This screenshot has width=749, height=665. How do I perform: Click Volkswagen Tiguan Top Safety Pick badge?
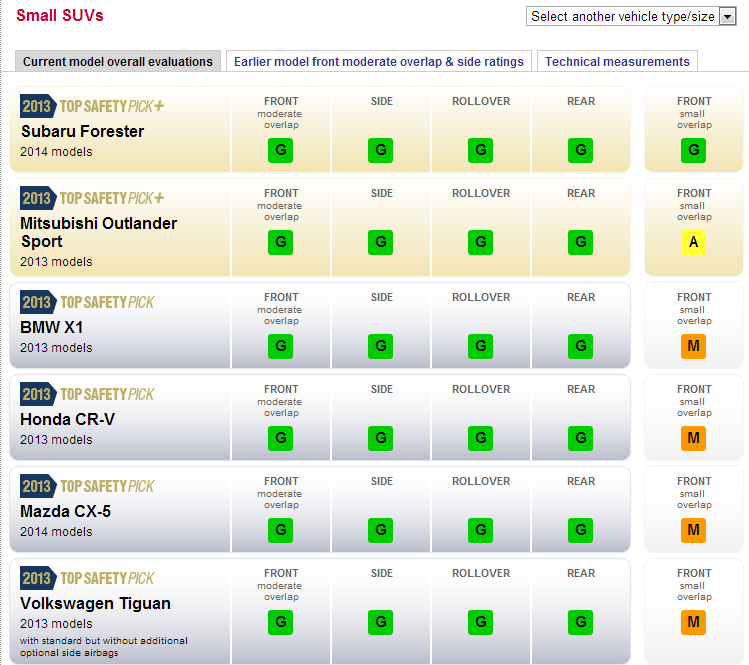click(87, 579)
